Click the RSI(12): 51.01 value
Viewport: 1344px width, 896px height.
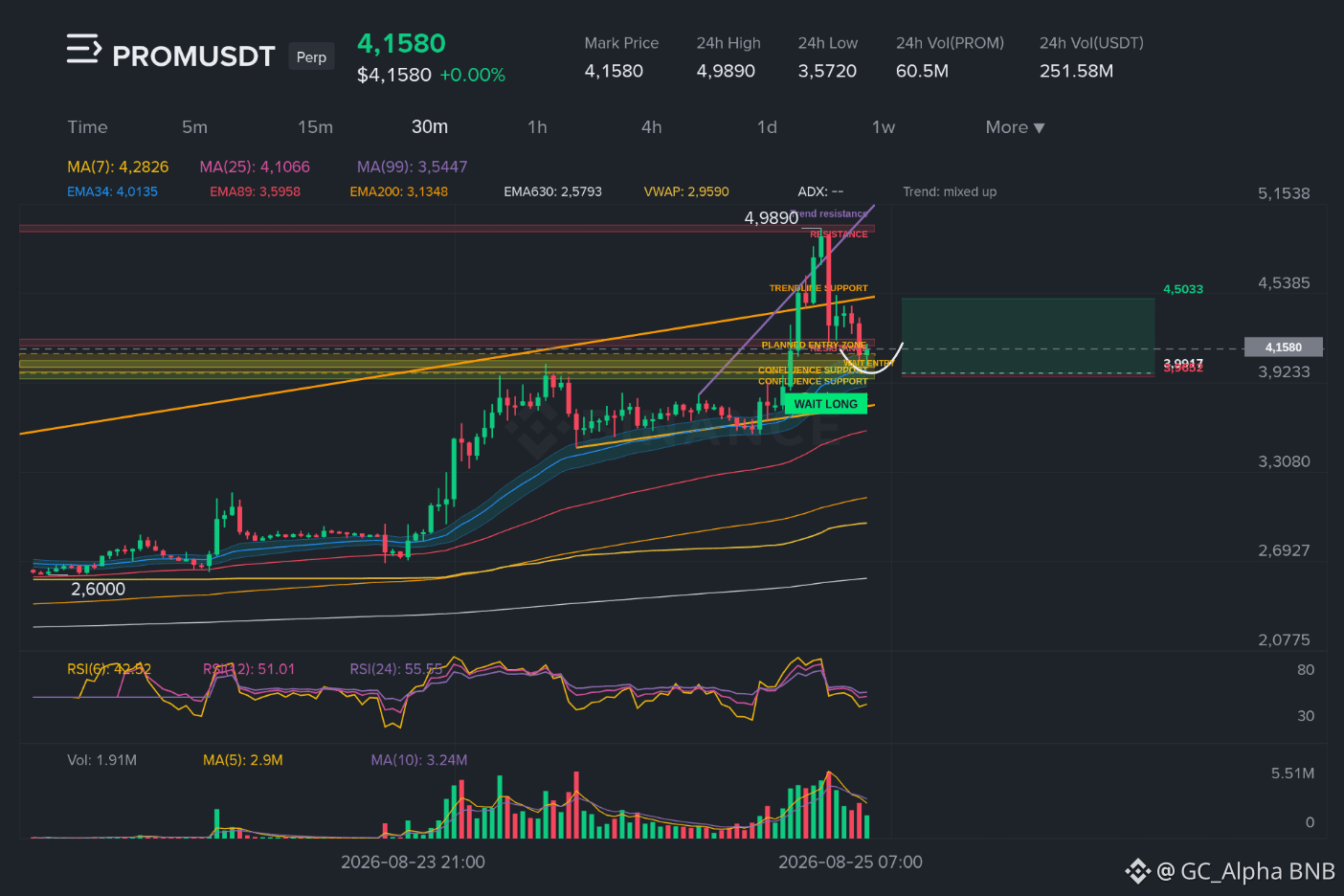[249, 669]
